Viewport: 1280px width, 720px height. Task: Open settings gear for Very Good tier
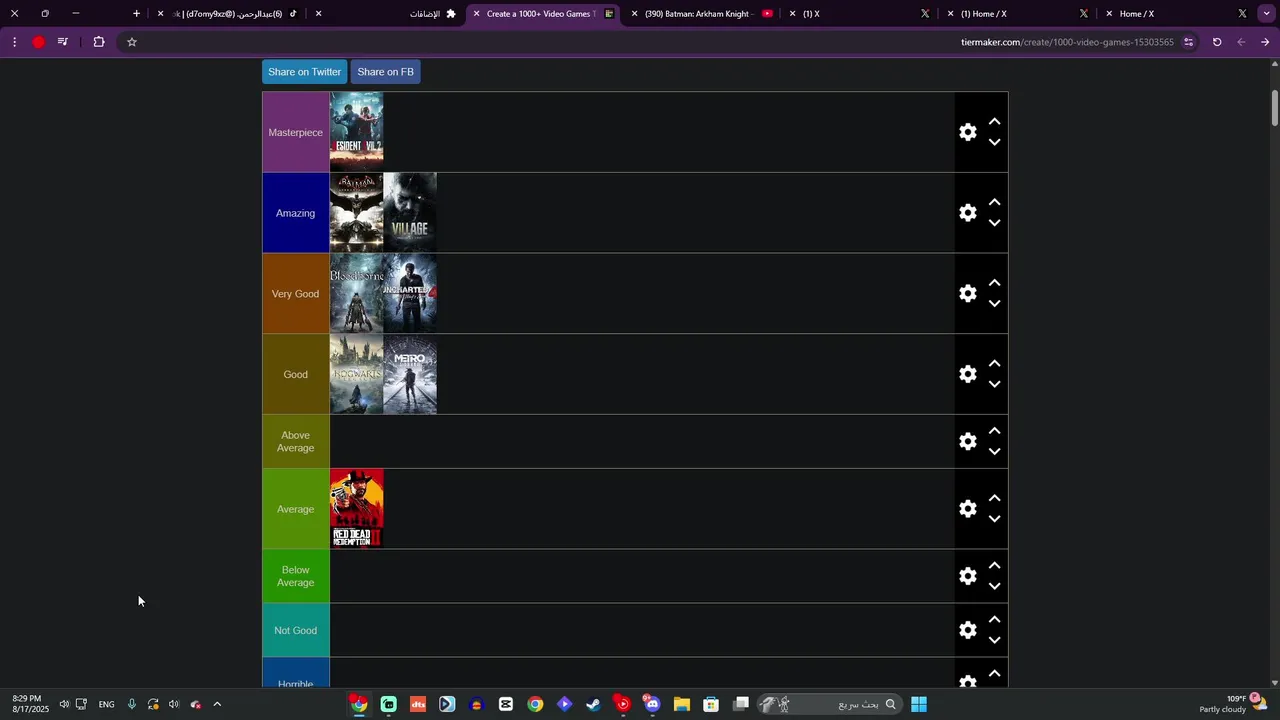(x=967, y=294)
